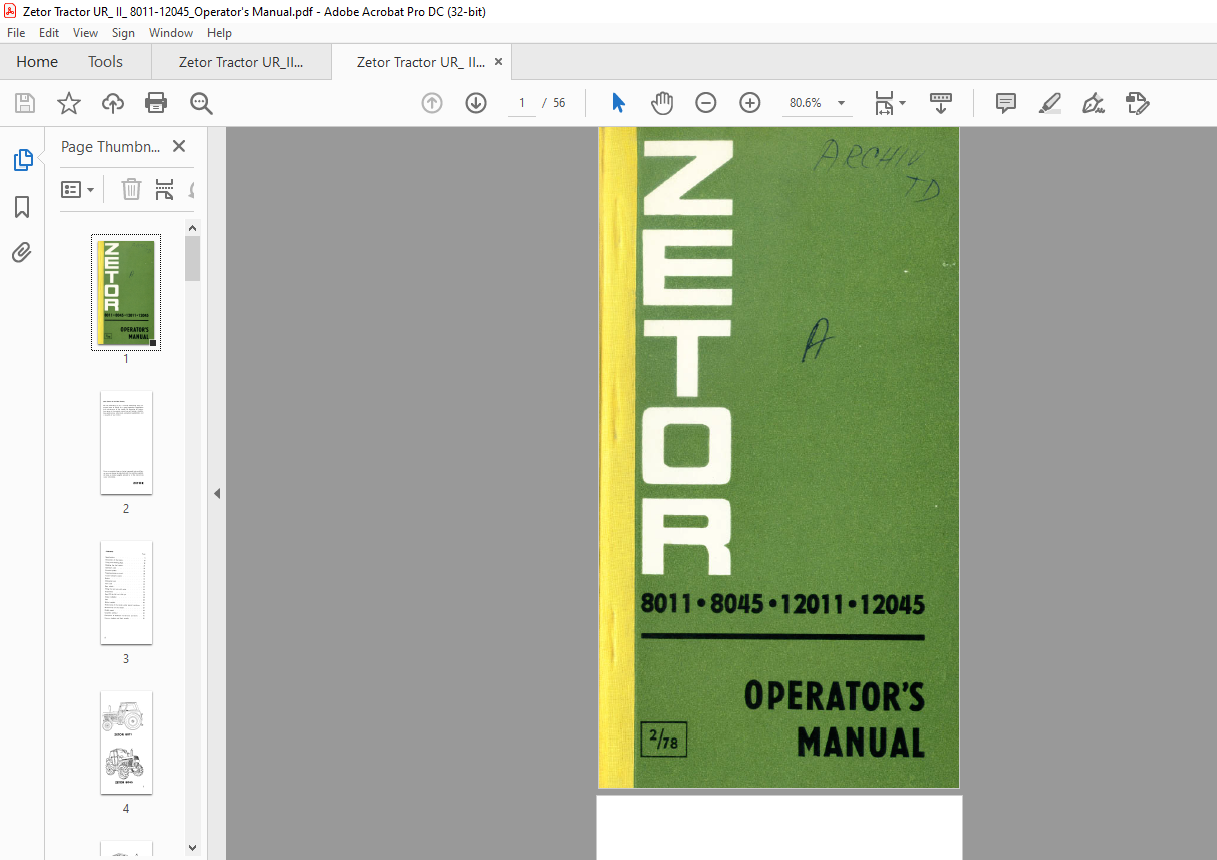Image resolution: width=1217 pixels, height=860 pixels.
Task: Open the File menu
Action: tap(16, 33)
